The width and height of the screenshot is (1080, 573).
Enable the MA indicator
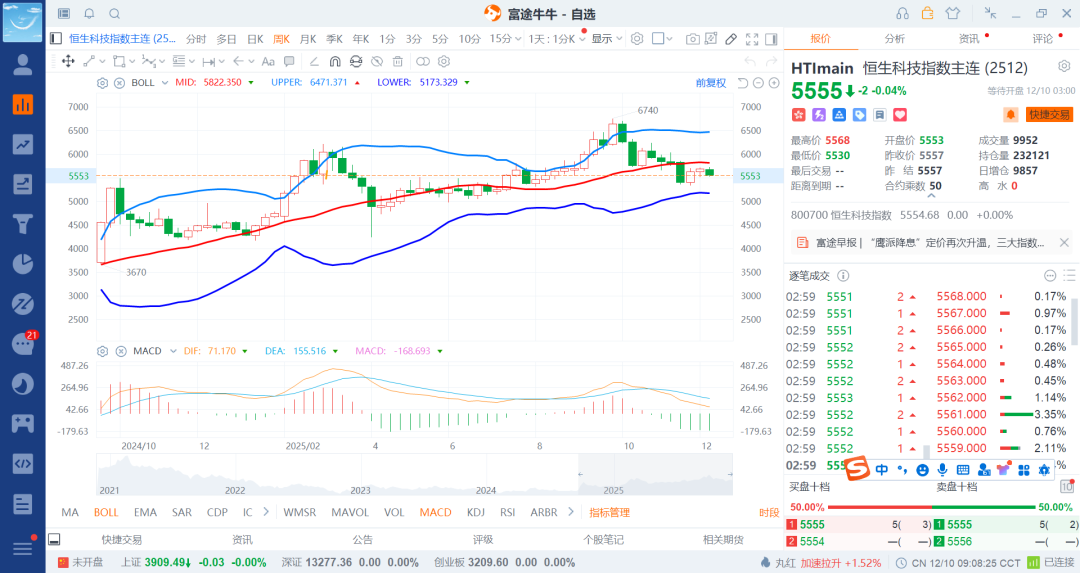coord(70,512)
